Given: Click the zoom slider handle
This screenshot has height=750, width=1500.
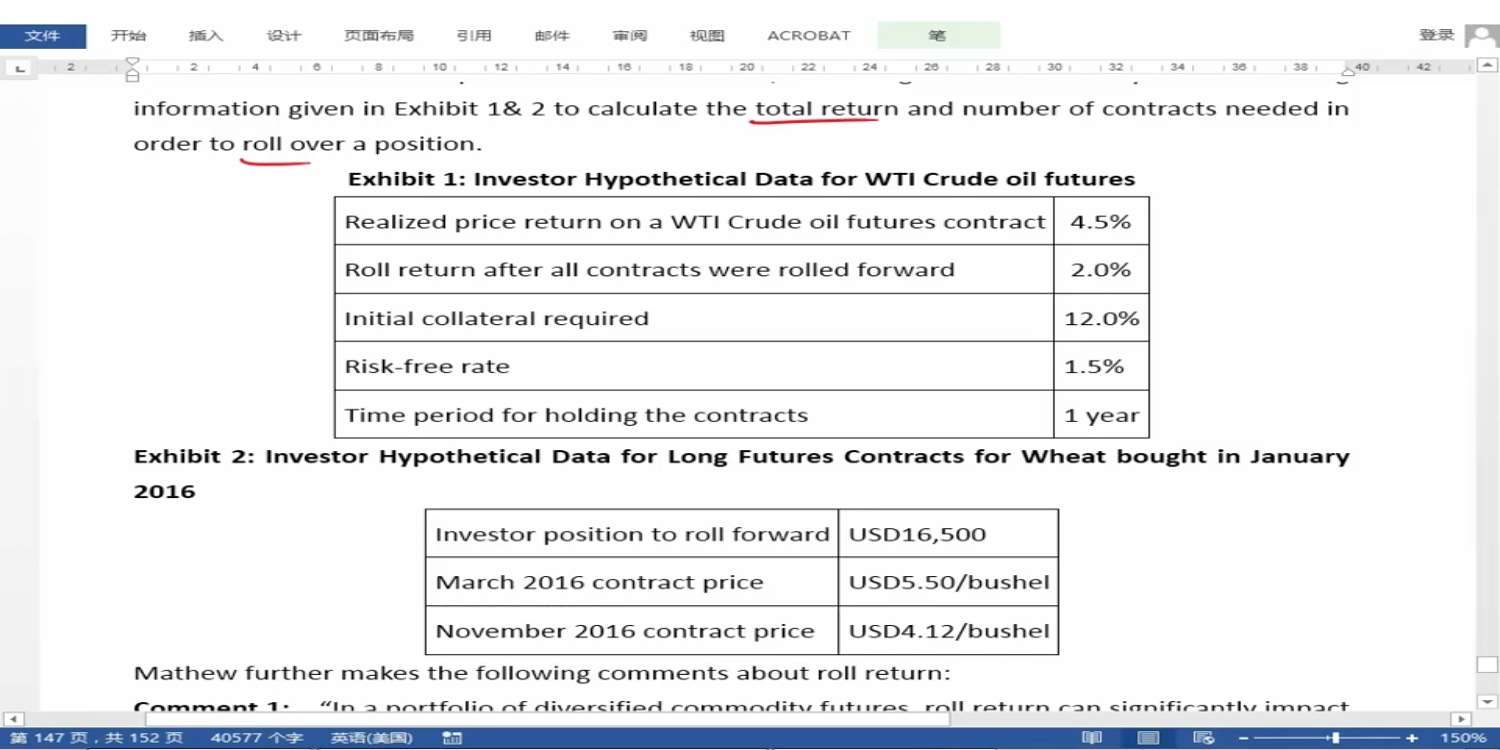Looking at the screenshot, I should tap(1335, 738).
